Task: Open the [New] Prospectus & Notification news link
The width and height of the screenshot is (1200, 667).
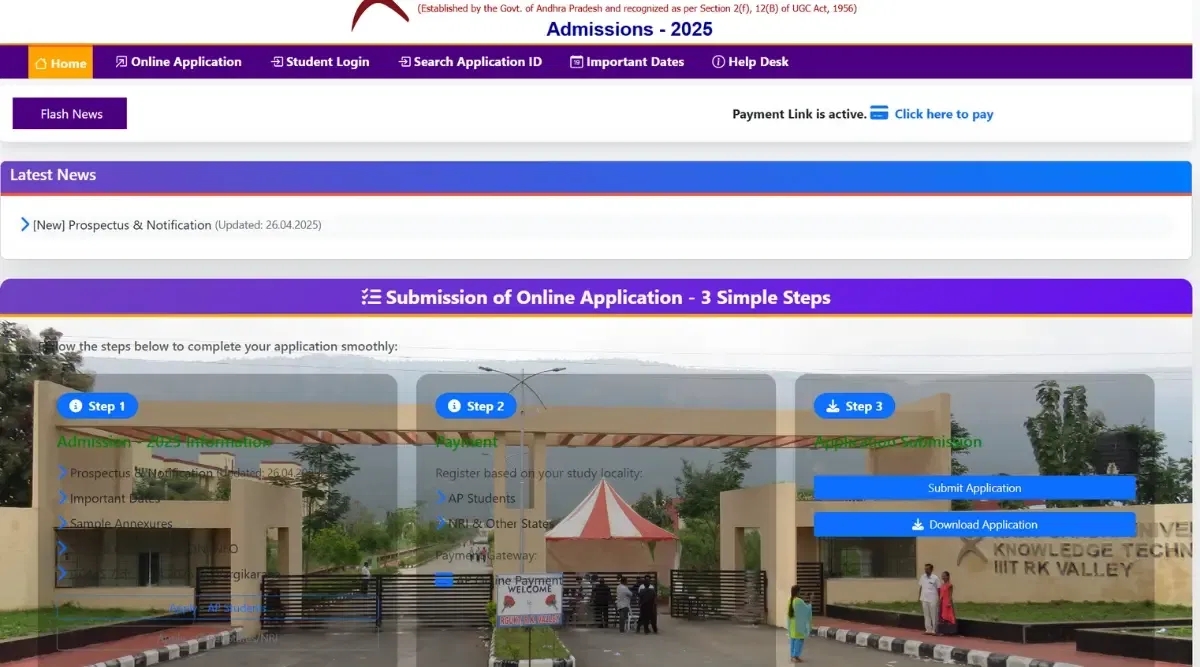Action: coord(122,225)
